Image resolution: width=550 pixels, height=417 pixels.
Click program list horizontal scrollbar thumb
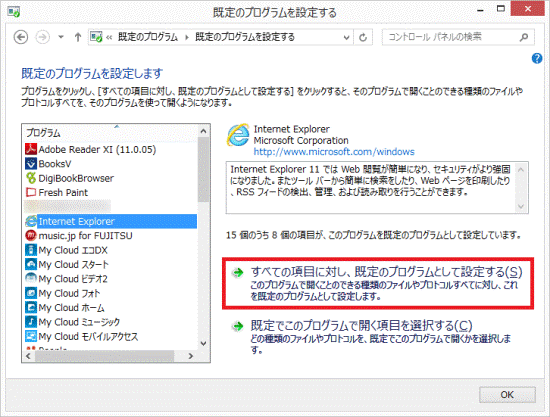[104, 356]
